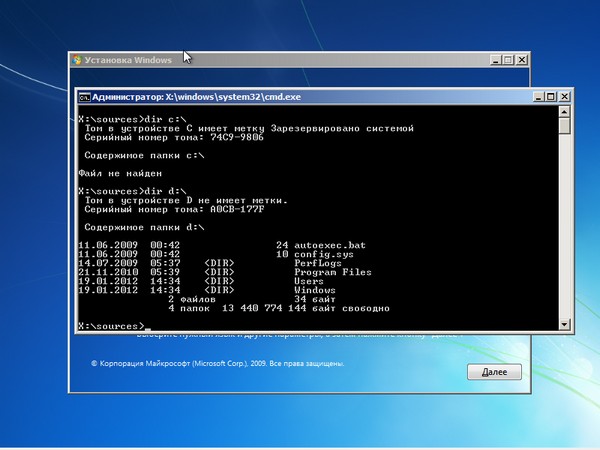Maximize the Установка Windows window
The height and width of the screenshot is (450, 600).
(508, 60)
